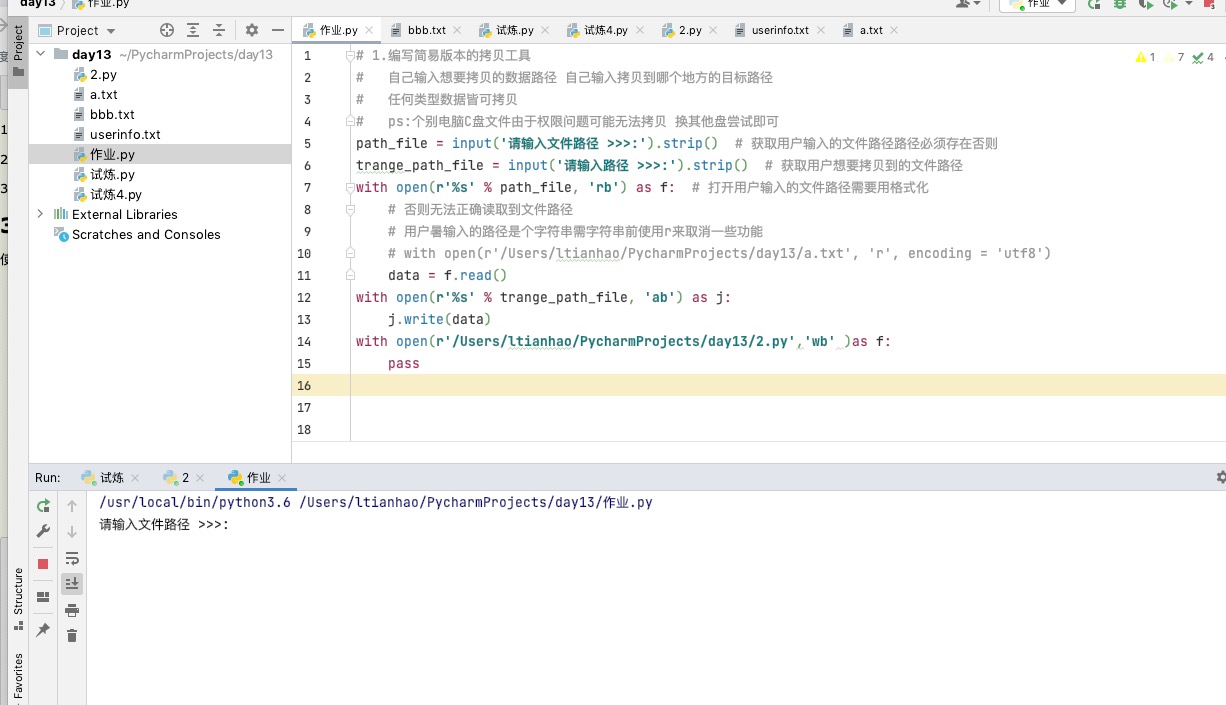Open the Structure tool window button
The height and width of the screenshot is (705, 1226).
tap(18, 597)
